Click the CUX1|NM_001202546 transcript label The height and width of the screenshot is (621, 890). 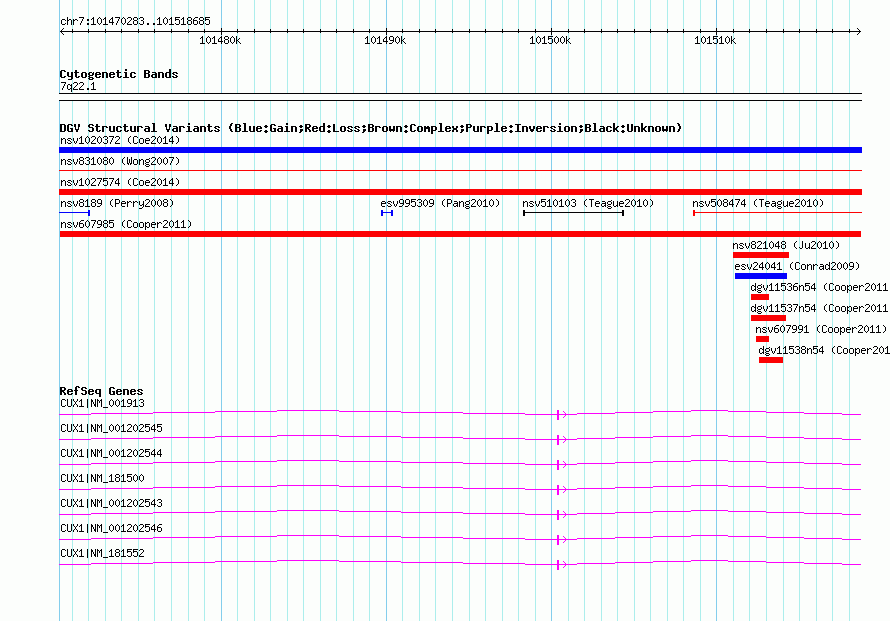pyautogui.click(x=111, y=528)
